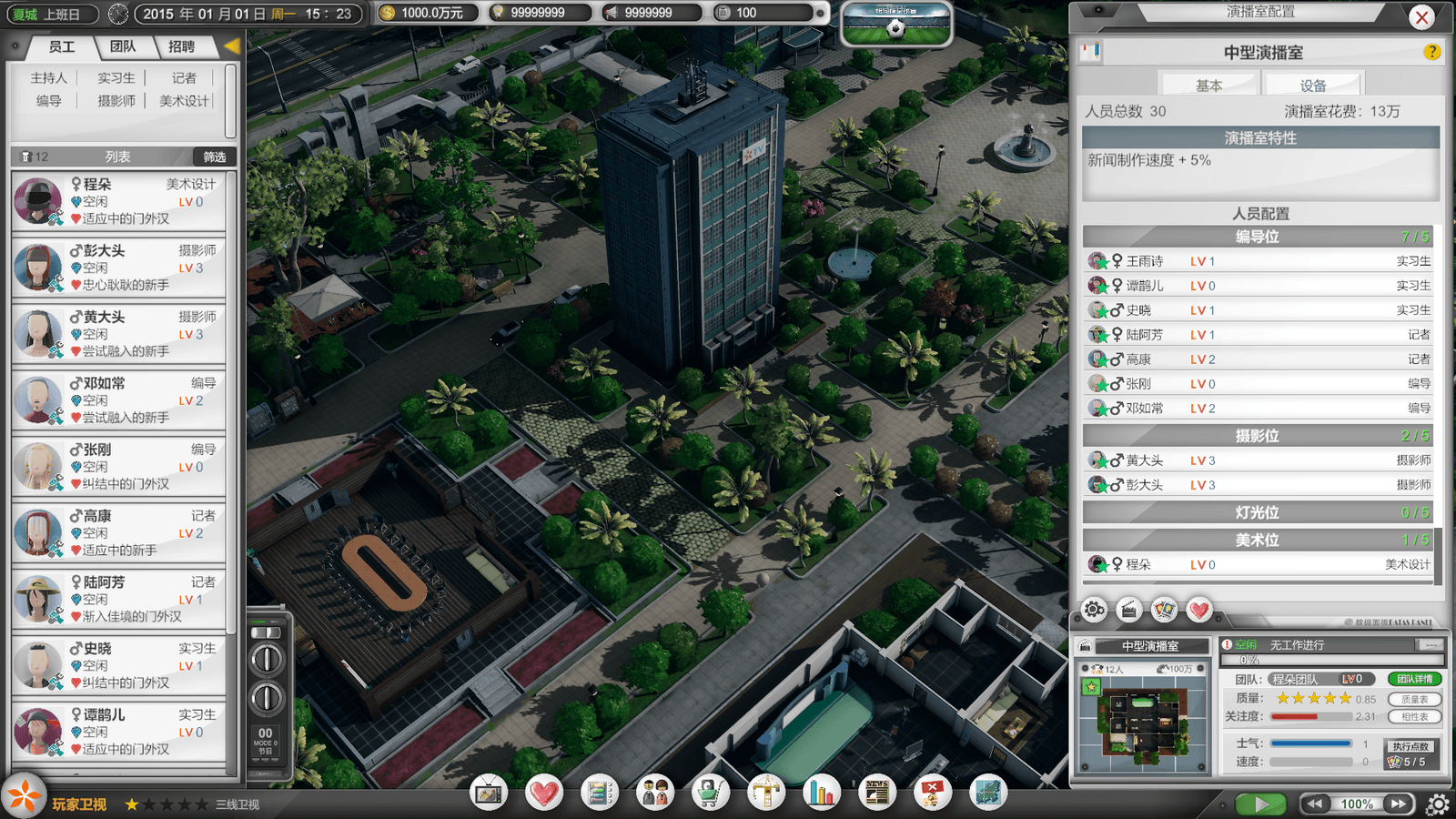The height and width of the screenshot is (819, 1456).
Task: Open the bar chart statistics icon
Action: pyautogui.click(x=821, y=794)
